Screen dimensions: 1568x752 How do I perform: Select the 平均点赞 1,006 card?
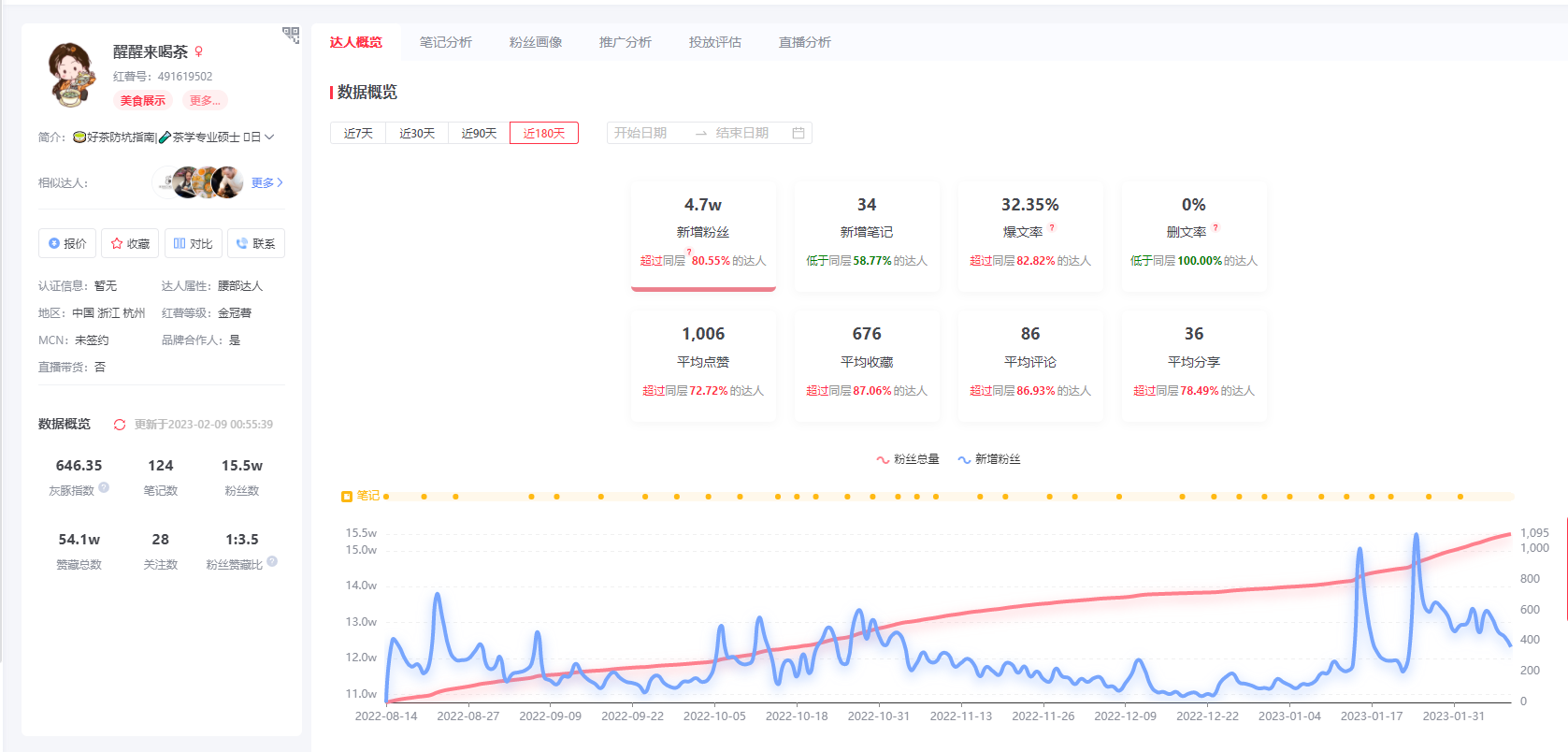(703, 366)
